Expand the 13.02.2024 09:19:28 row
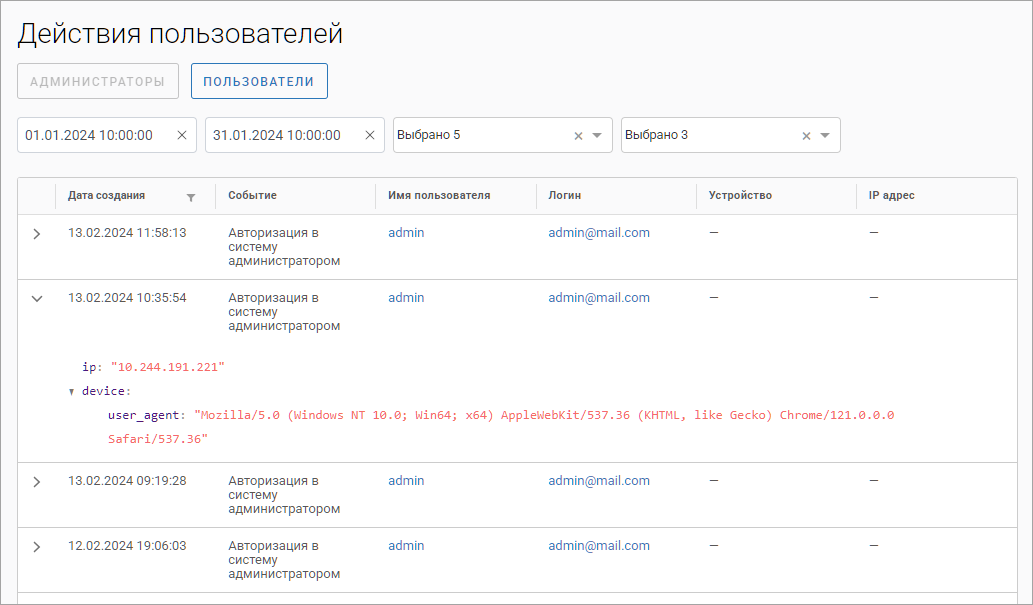Viewport: 1033px width, 605px height. tap(37, 482)
